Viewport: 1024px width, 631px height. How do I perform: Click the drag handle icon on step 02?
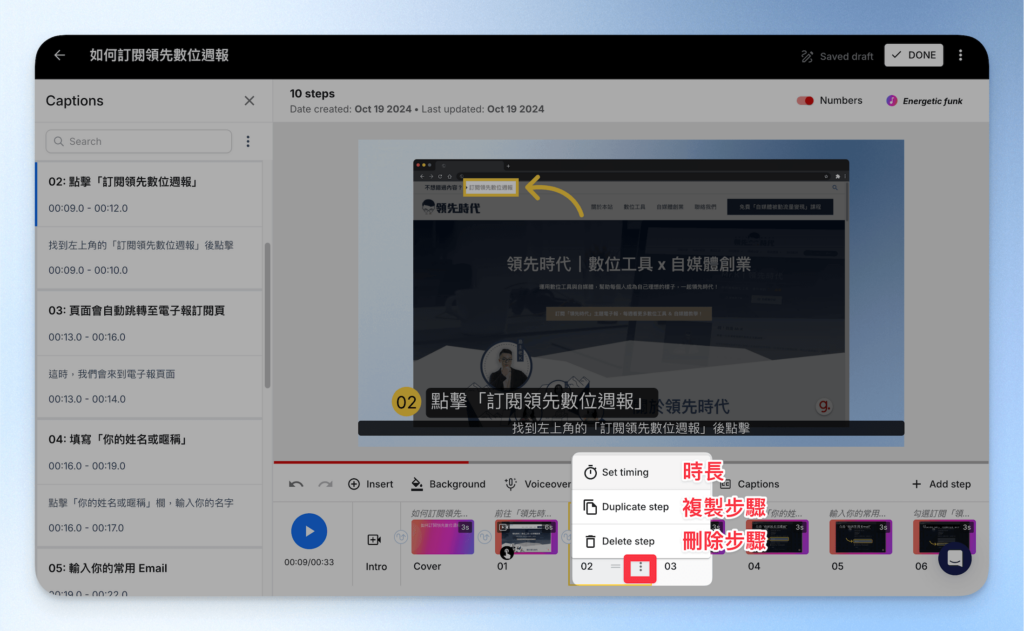pyautogui.click(x=615, y=566)
